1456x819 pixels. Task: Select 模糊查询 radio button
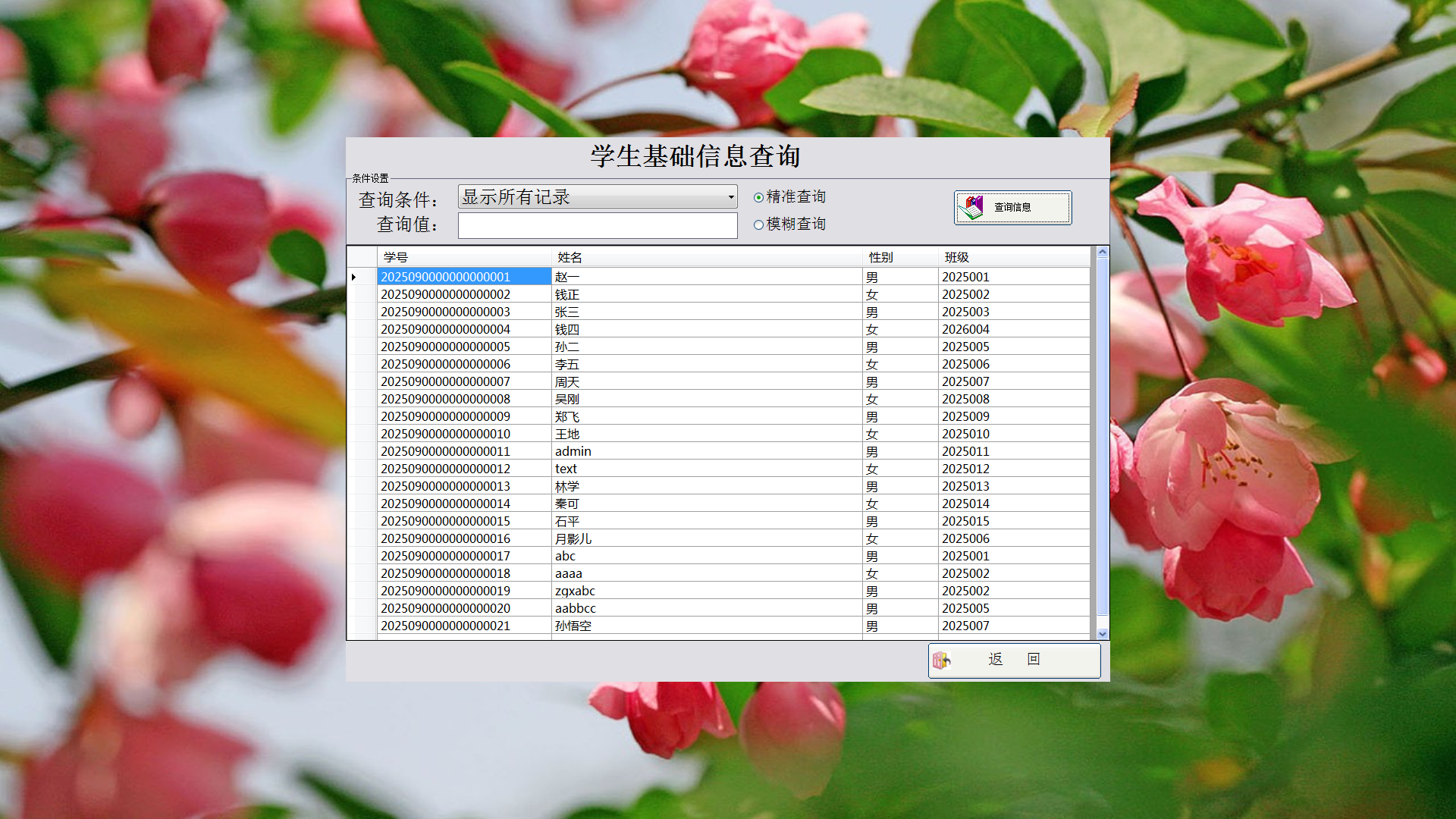758,224
